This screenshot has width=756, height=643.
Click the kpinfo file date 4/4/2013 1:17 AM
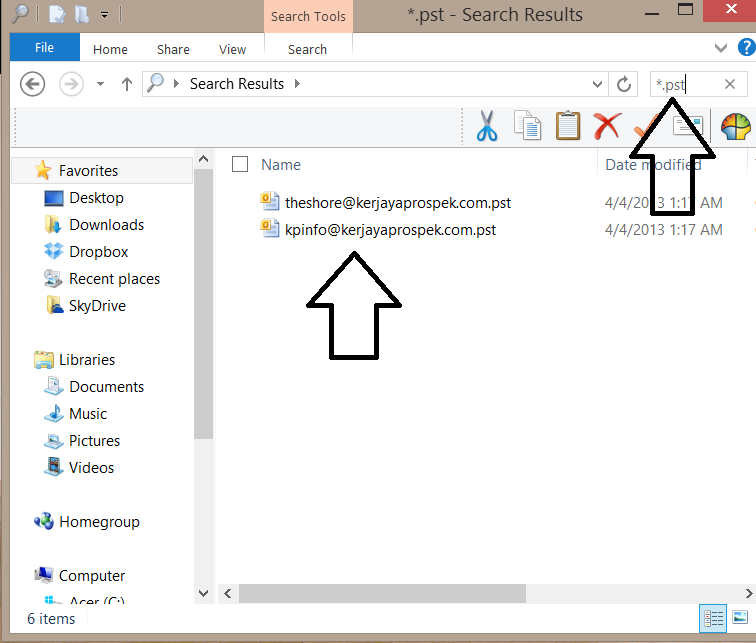[x=663, y=229]
